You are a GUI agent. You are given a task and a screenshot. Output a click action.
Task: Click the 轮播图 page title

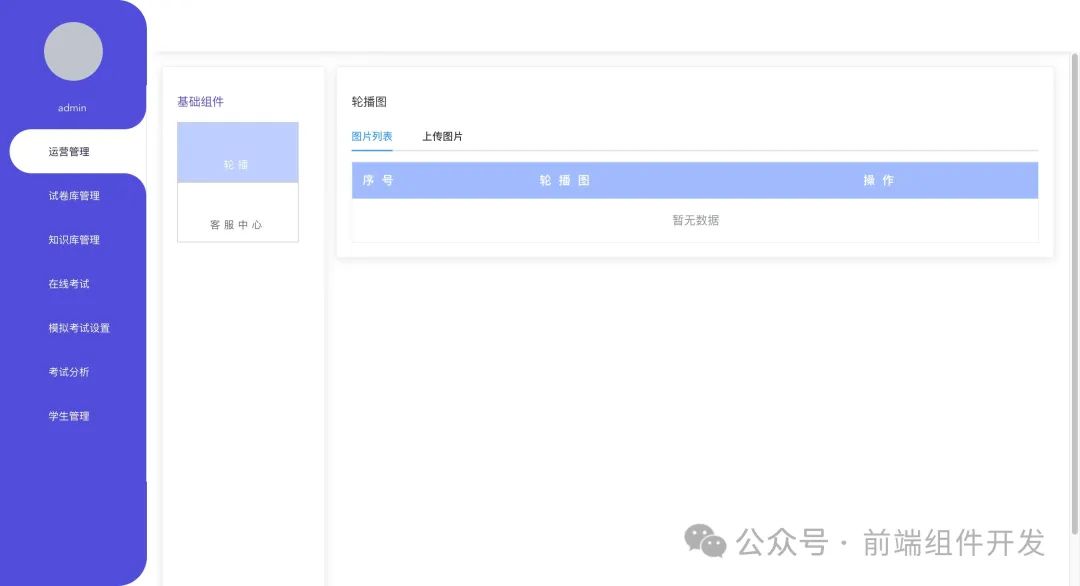(369, 100)
